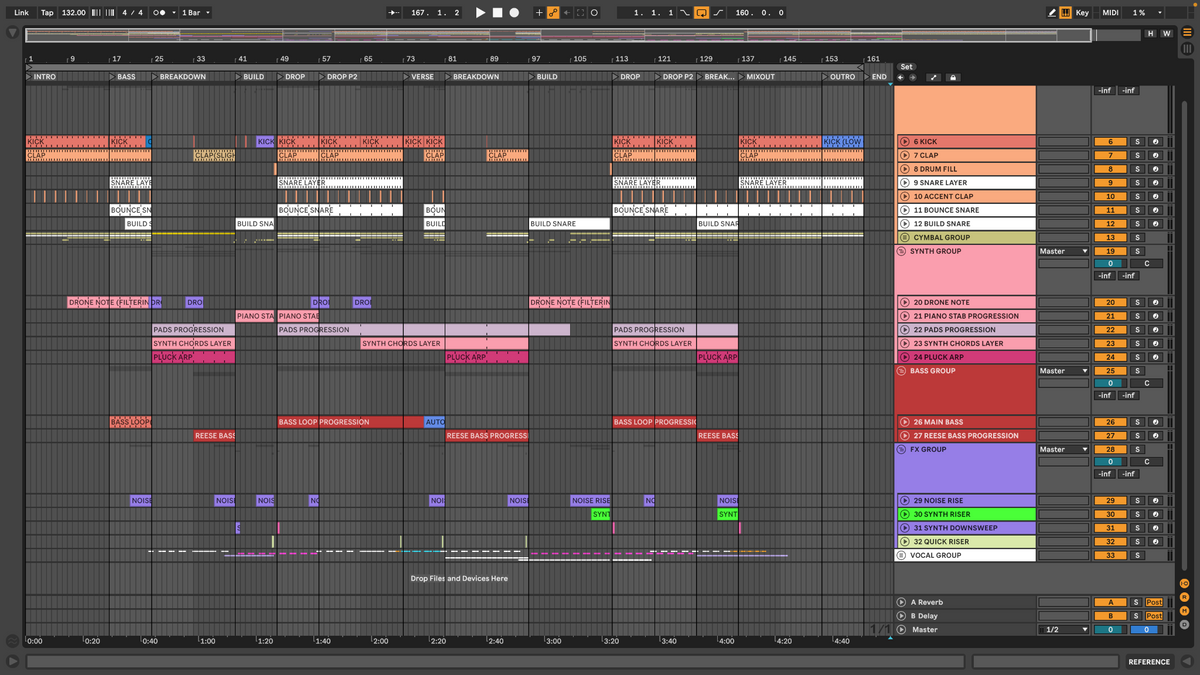Open the Key map mode
1200x675 pixels.
1082,13
